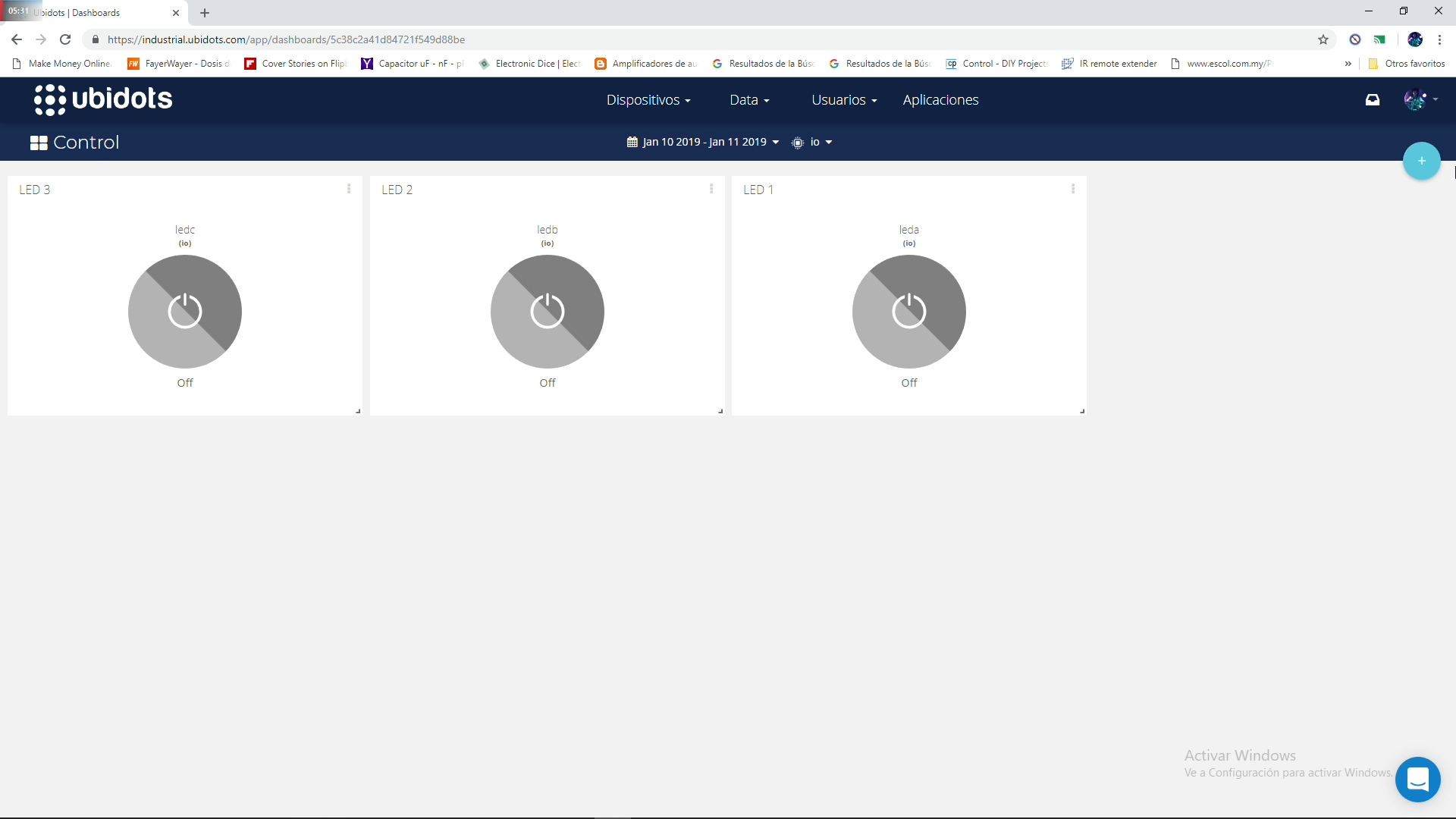Image resolution: width=1456 pixels, height=819 pixels.
Task: Open the Usuarios menu
Action: [844, 100]
